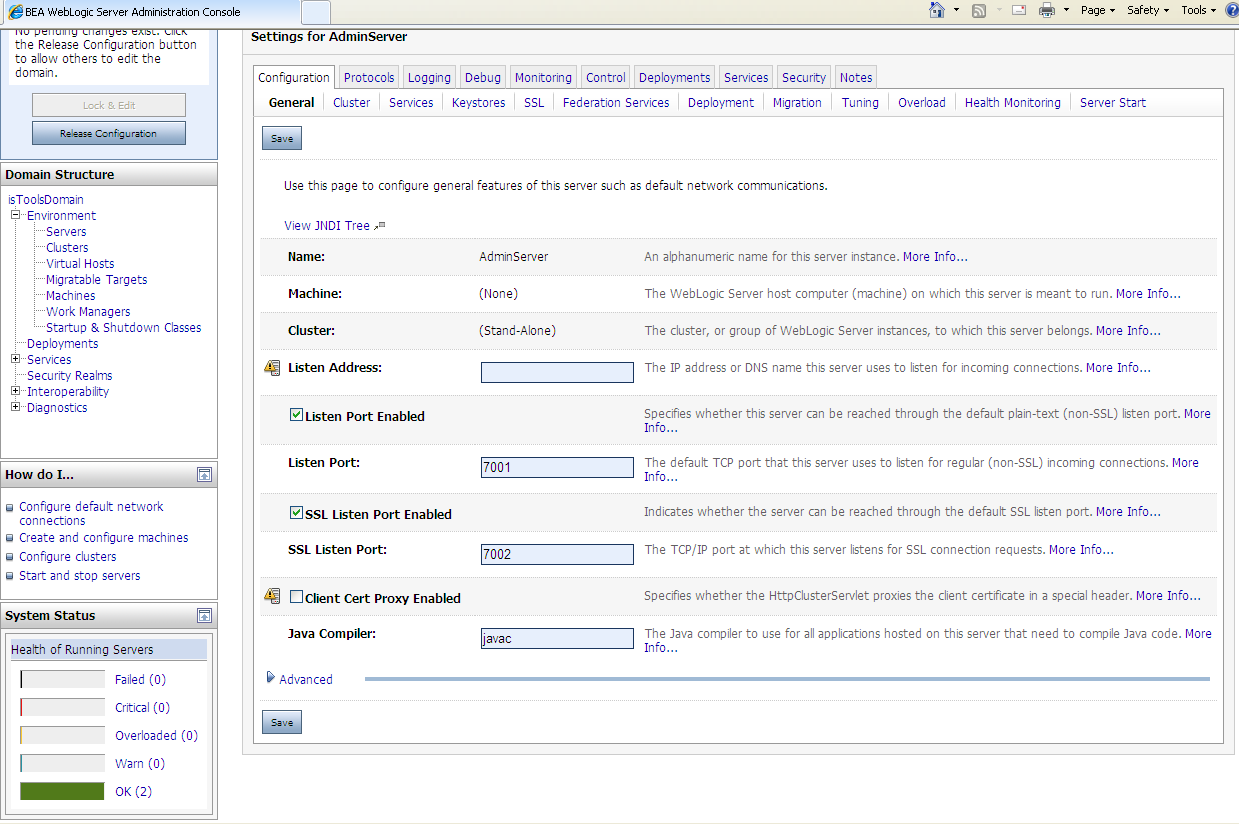This screenshot has height=824, width=1239.
Task: Select the SSL subtab
Action: click(x=534, y=102)
